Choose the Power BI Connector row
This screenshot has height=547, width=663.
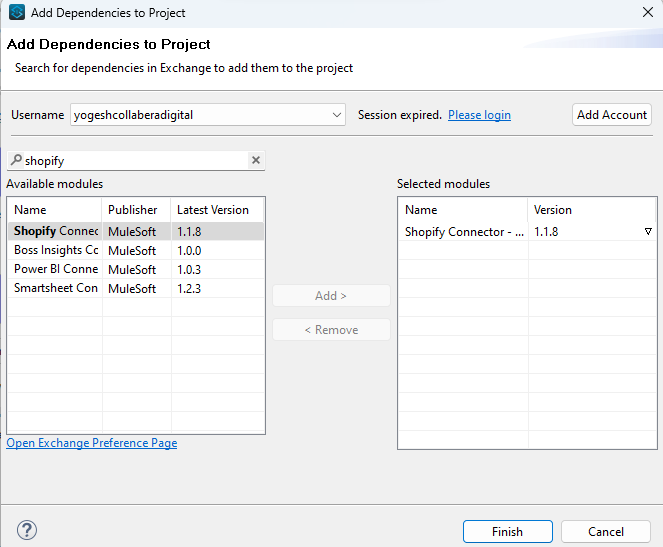pos(56,269)
